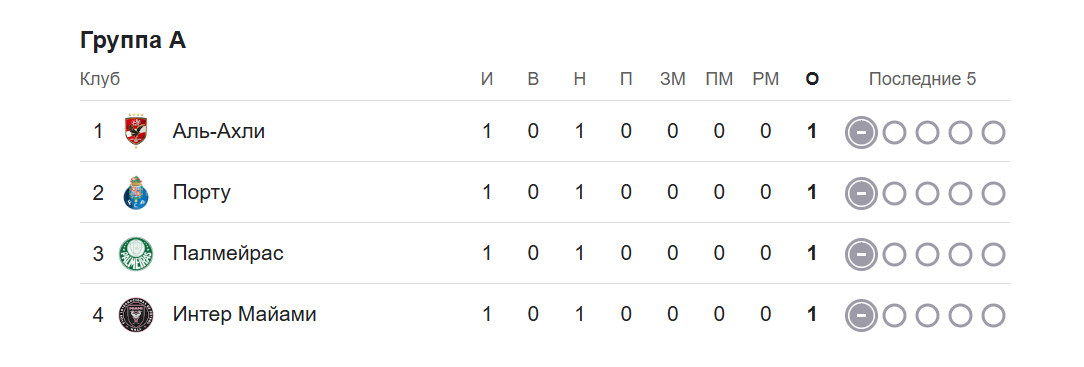Open the Порту team link
The height and width of the screenshot is (367, 1084).
201,192
